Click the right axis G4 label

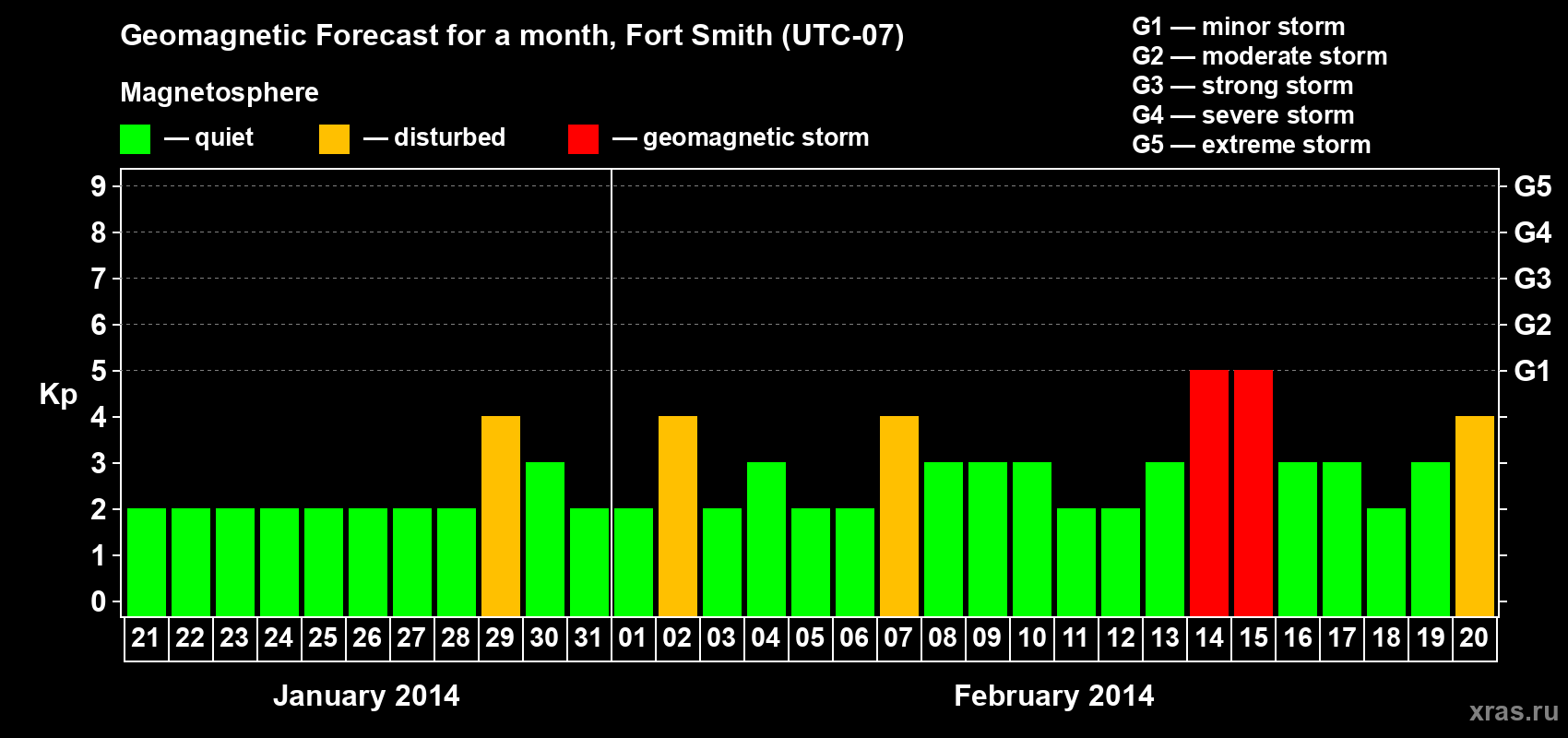[x=1532, y=232]
